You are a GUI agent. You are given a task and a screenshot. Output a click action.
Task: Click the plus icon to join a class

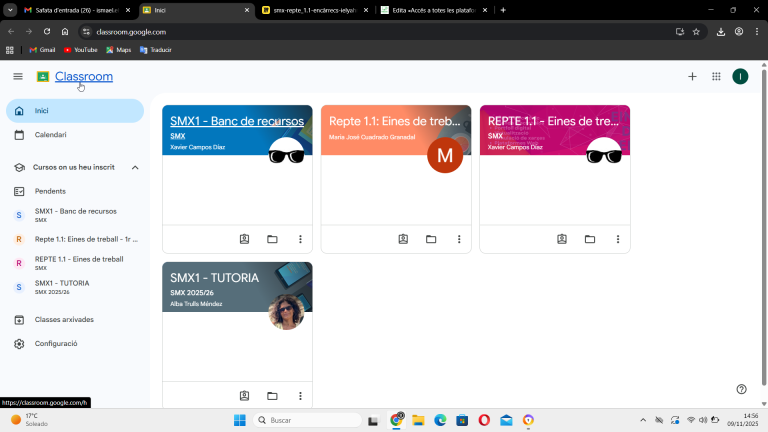692,77
